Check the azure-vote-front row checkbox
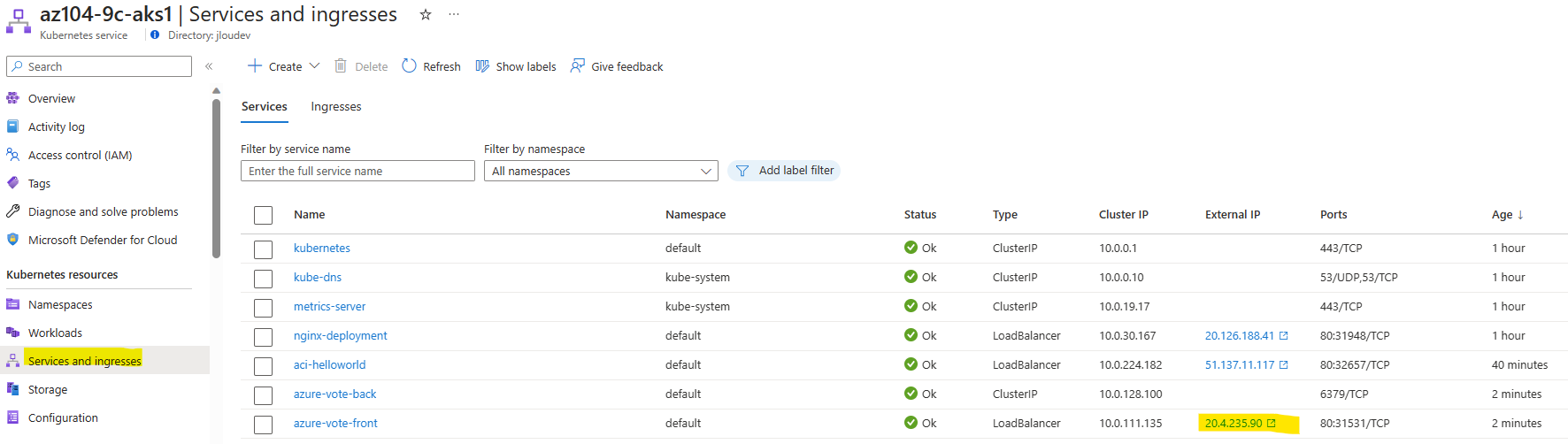 263,425
